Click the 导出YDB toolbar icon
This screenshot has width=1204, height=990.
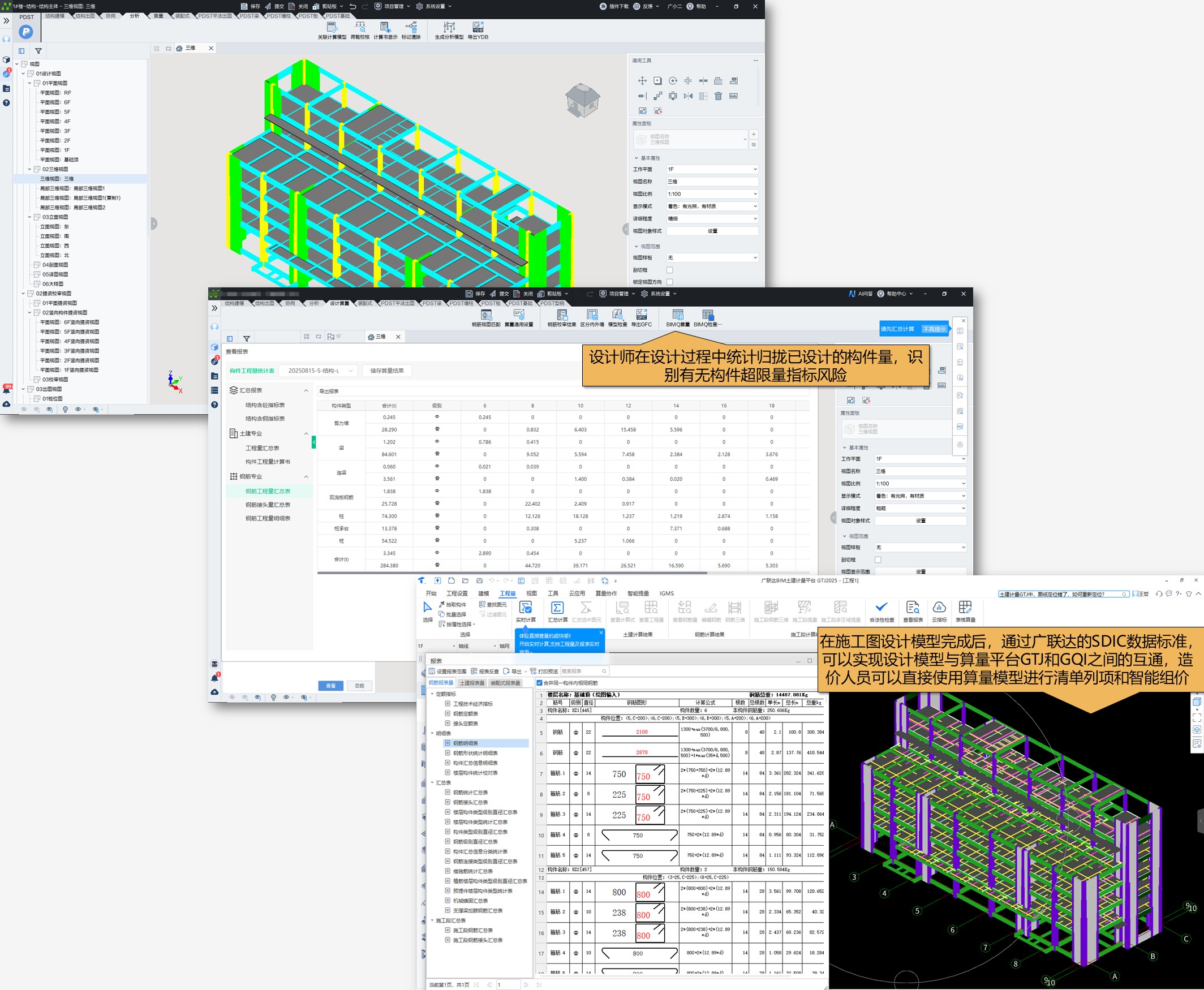point(478,28)
